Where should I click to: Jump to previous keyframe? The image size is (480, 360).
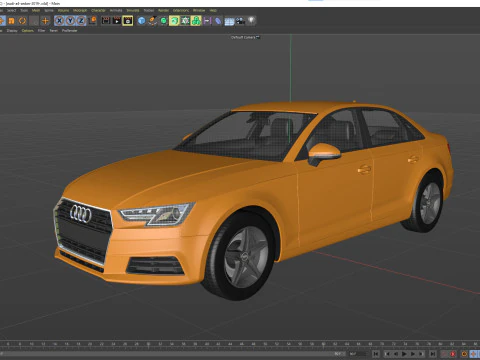(x=388, y=354)
